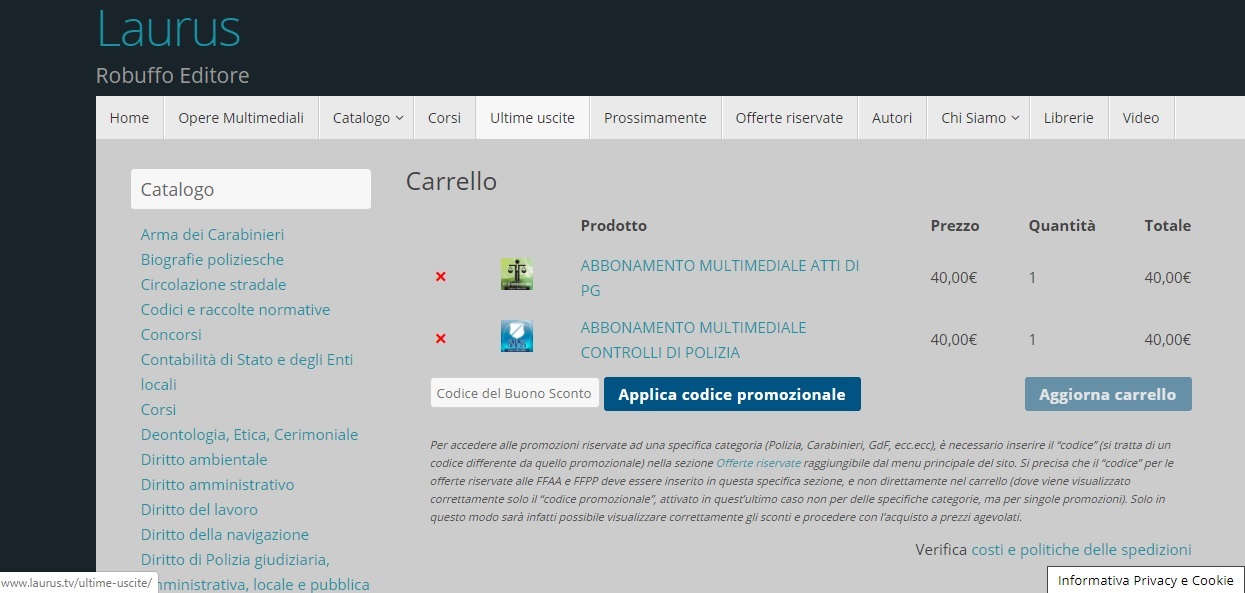Click the Robuffo Editore subtitle
Screen dimensions: 1245x593
(172, 75)
